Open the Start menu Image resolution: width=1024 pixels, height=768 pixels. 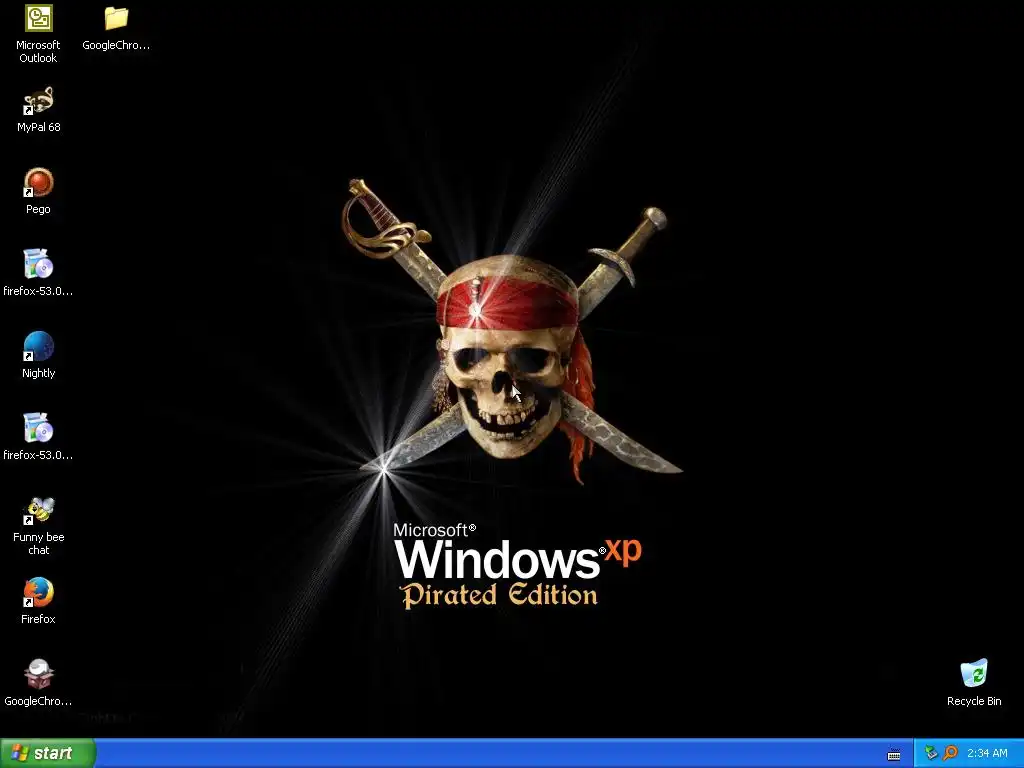[48, 753]
